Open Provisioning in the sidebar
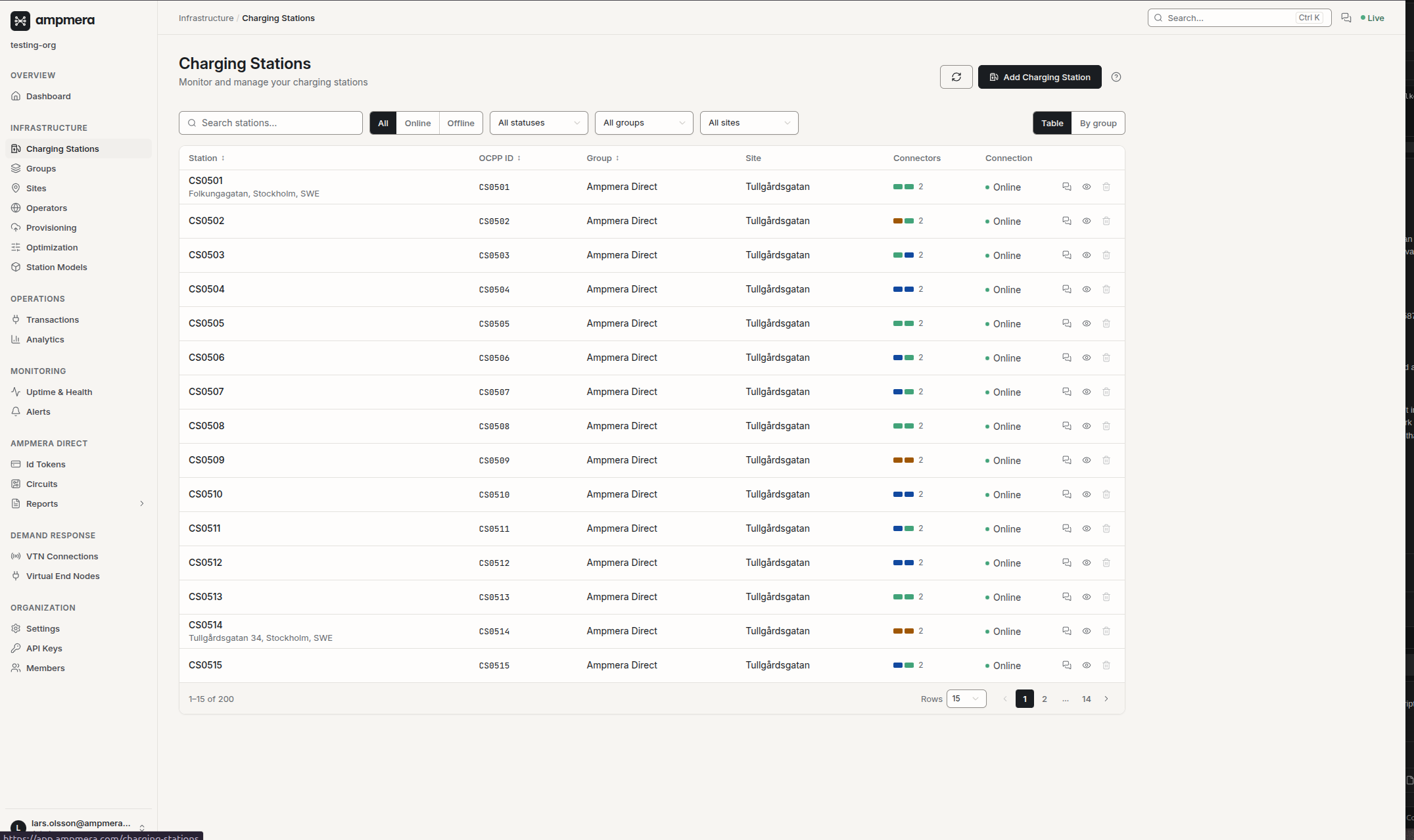The width and height of the screenshot is (1414, 840). point(78,227)
